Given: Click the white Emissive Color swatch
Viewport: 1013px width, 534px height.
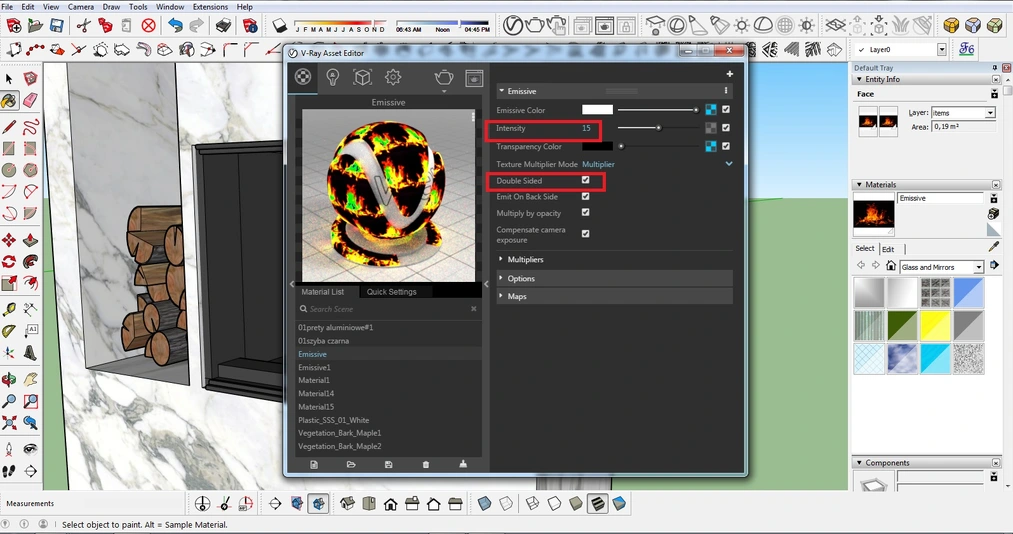Looking at the screenshot, I should tap(598, 110).
